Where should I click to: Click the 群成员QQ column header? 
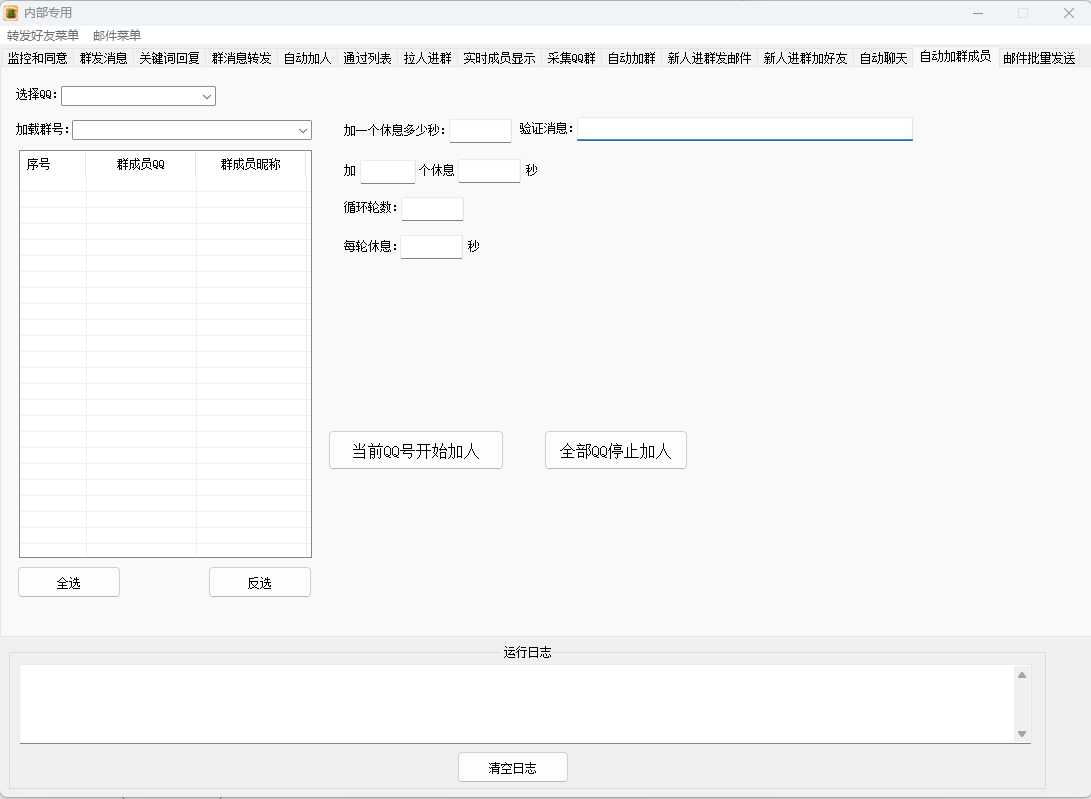pos(140,164)
